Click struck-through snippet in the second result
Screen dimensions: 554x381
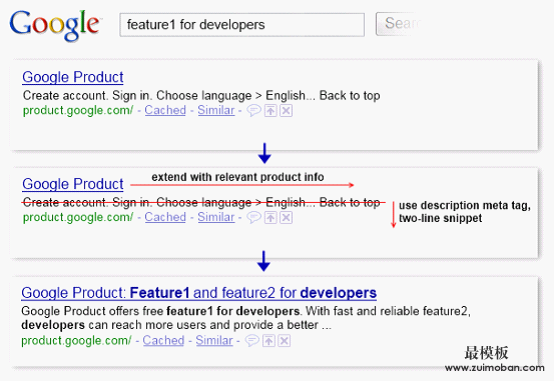coord(201,202)
